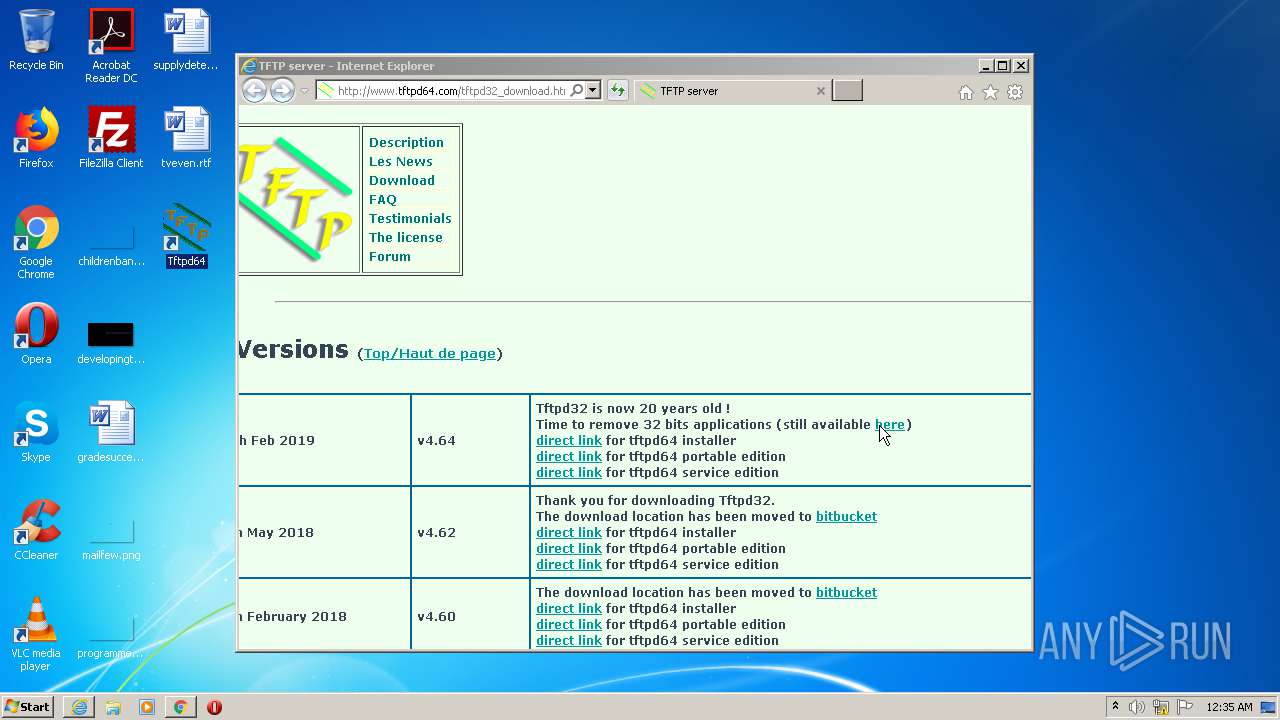The width and height of the screenshot is (1280, 720).
Task: Launch CCleaner from the desktop
Action: pos(36,530)
